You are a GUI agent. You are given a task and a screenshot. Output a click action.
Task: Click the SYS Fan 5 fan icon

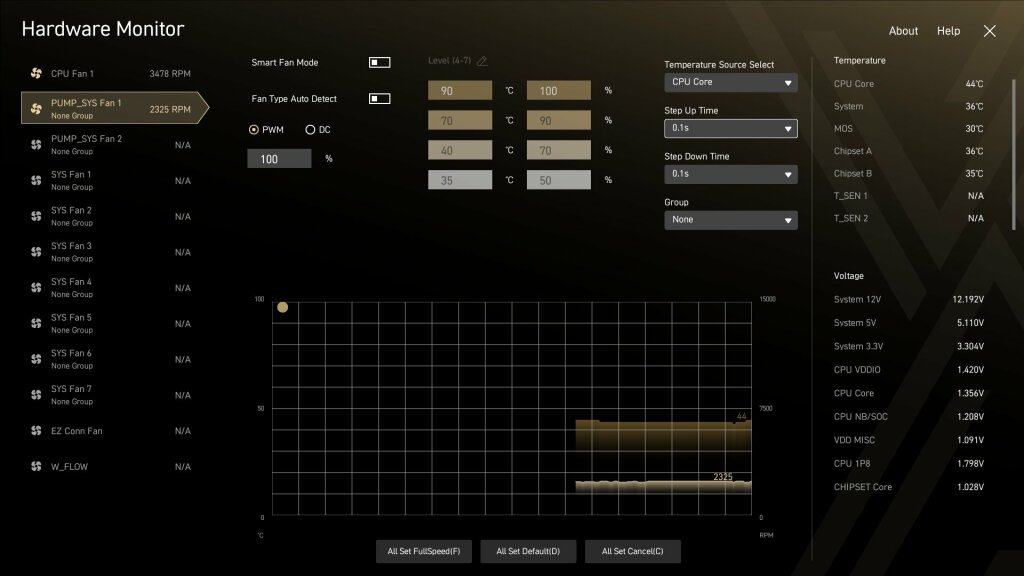tap(36, 323)
